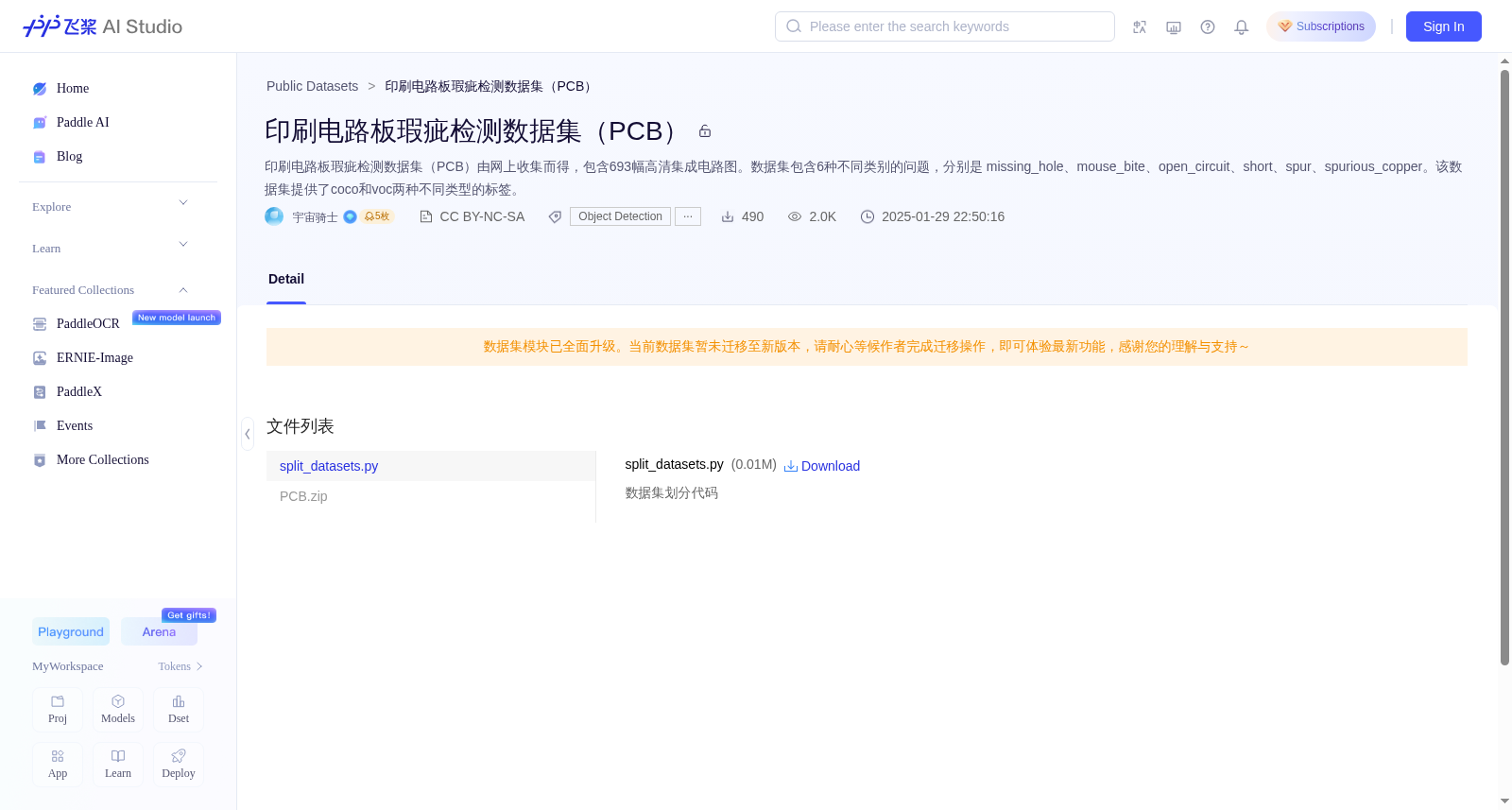Open the notifications bell icon
This screenshot has width=1512, height=810.
point(1242,27)
